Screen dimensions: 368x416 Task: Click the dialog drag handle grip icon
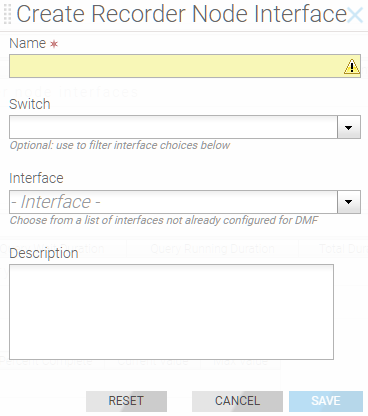(7, 14)
